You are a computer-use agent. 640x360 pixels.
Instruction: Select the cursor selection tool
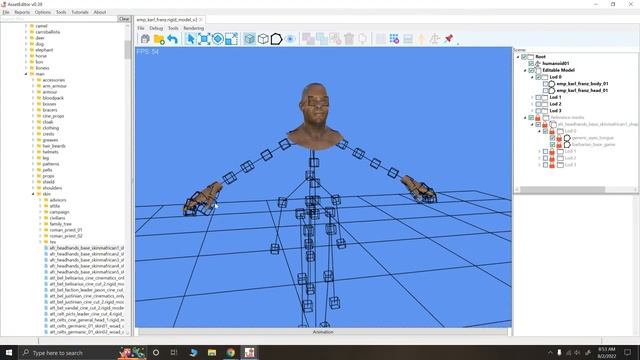coord(190,39)
